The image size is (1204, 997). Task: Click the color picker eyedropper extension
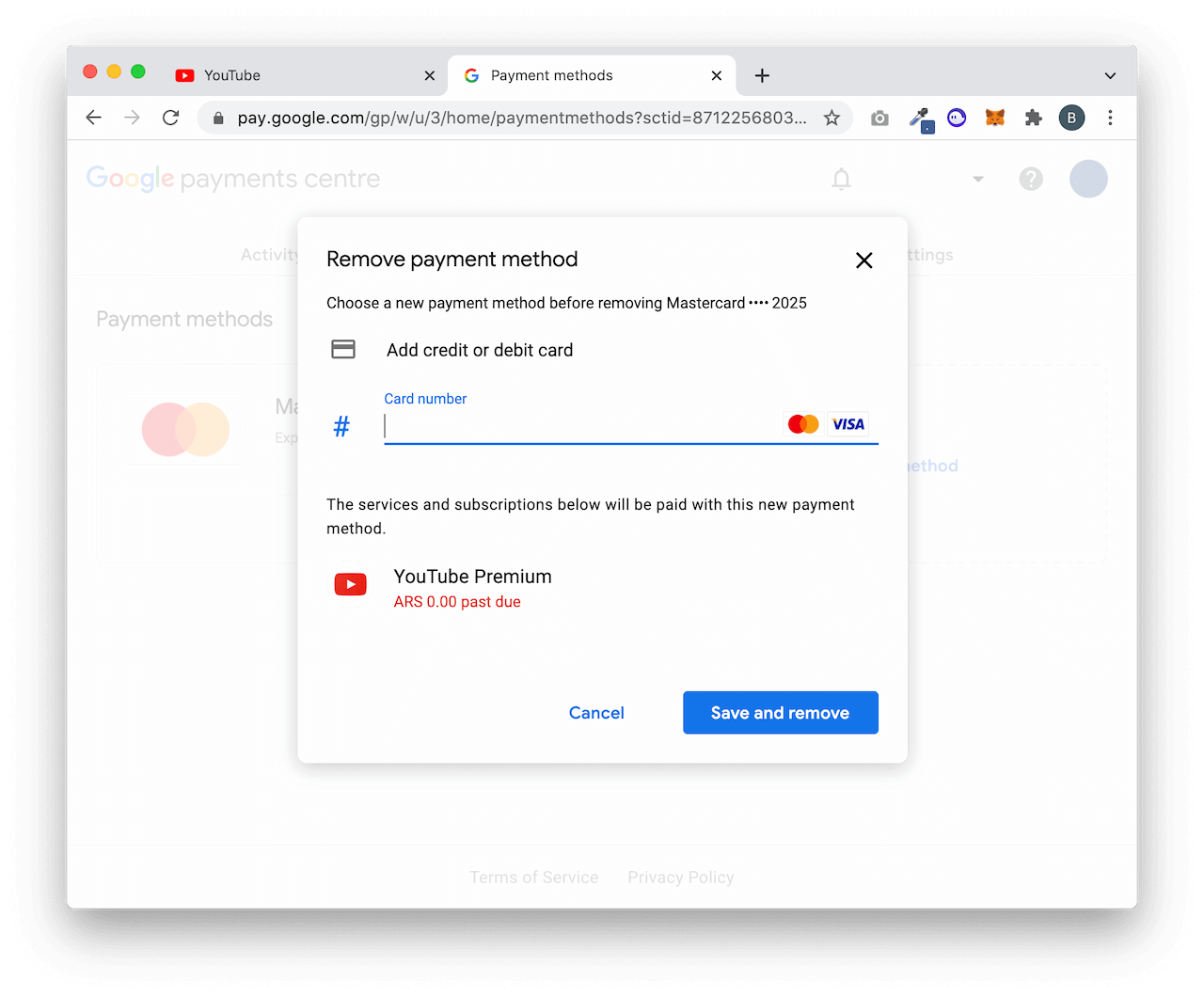pos(920,119)
